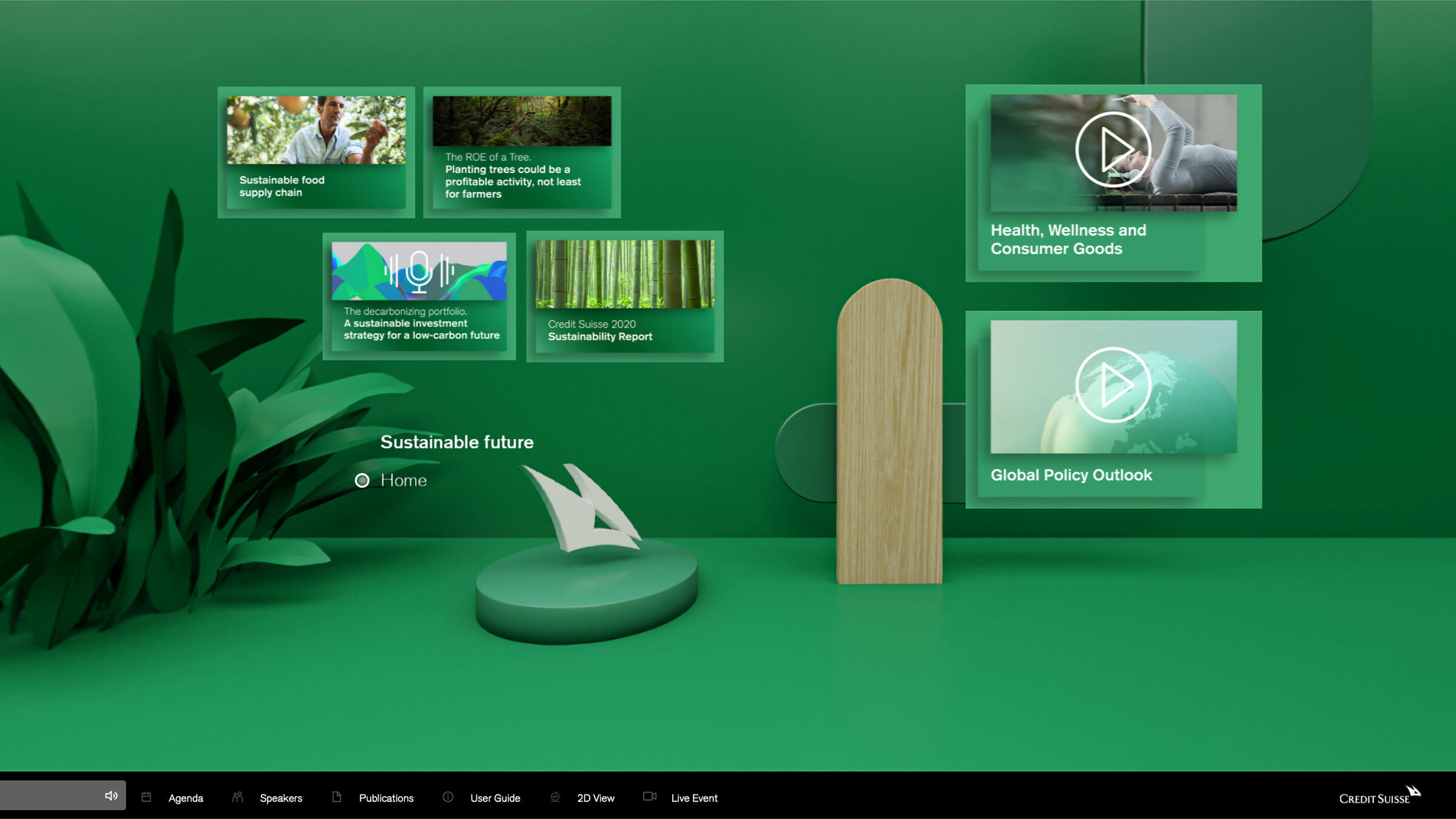Image resolution: width=1456 pixels, height=819 pixels.
Task: Click the Publications document icon
Action: click(x=337, y=797)
